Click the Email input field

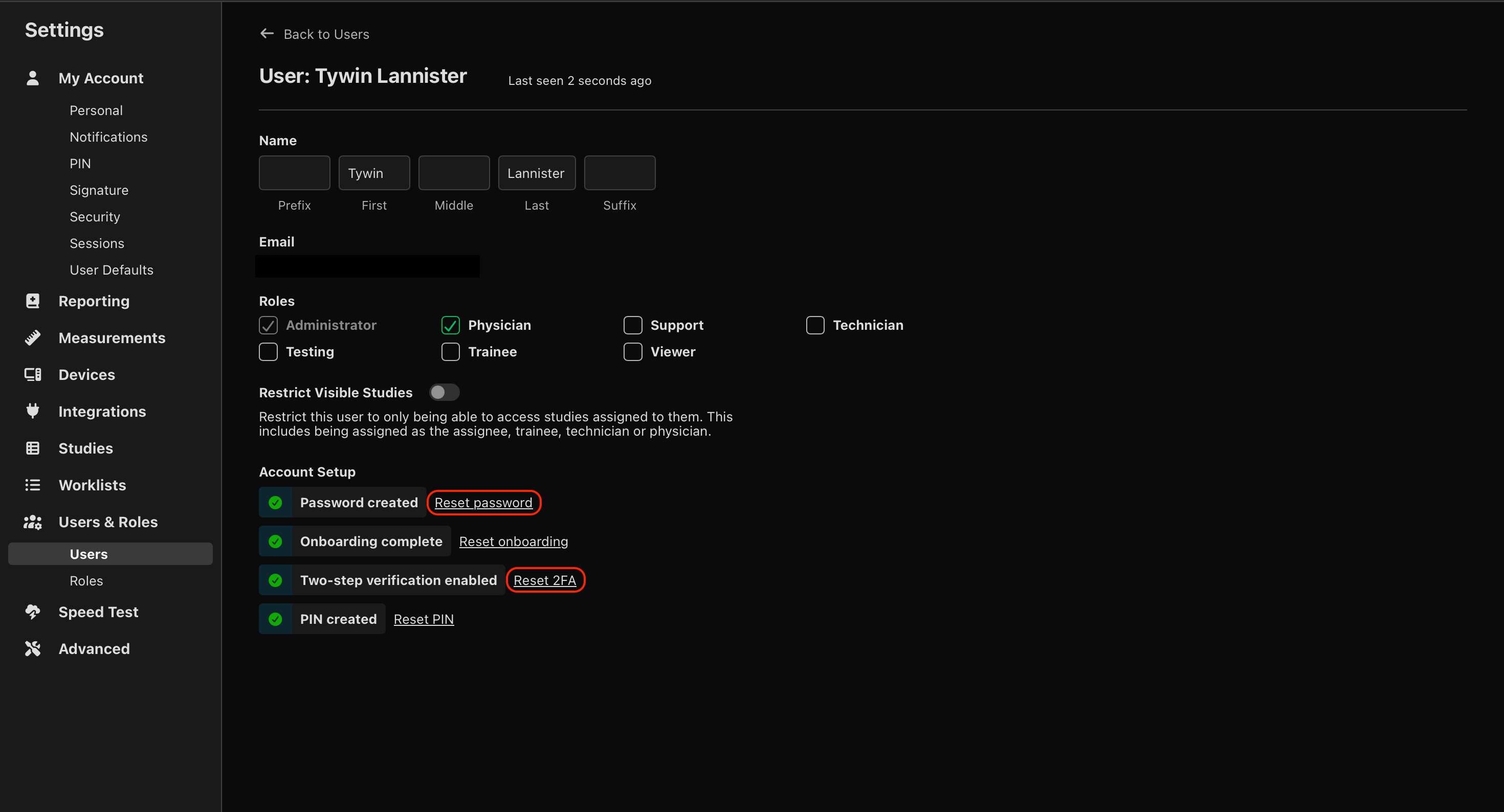click(x=368, y=266)
